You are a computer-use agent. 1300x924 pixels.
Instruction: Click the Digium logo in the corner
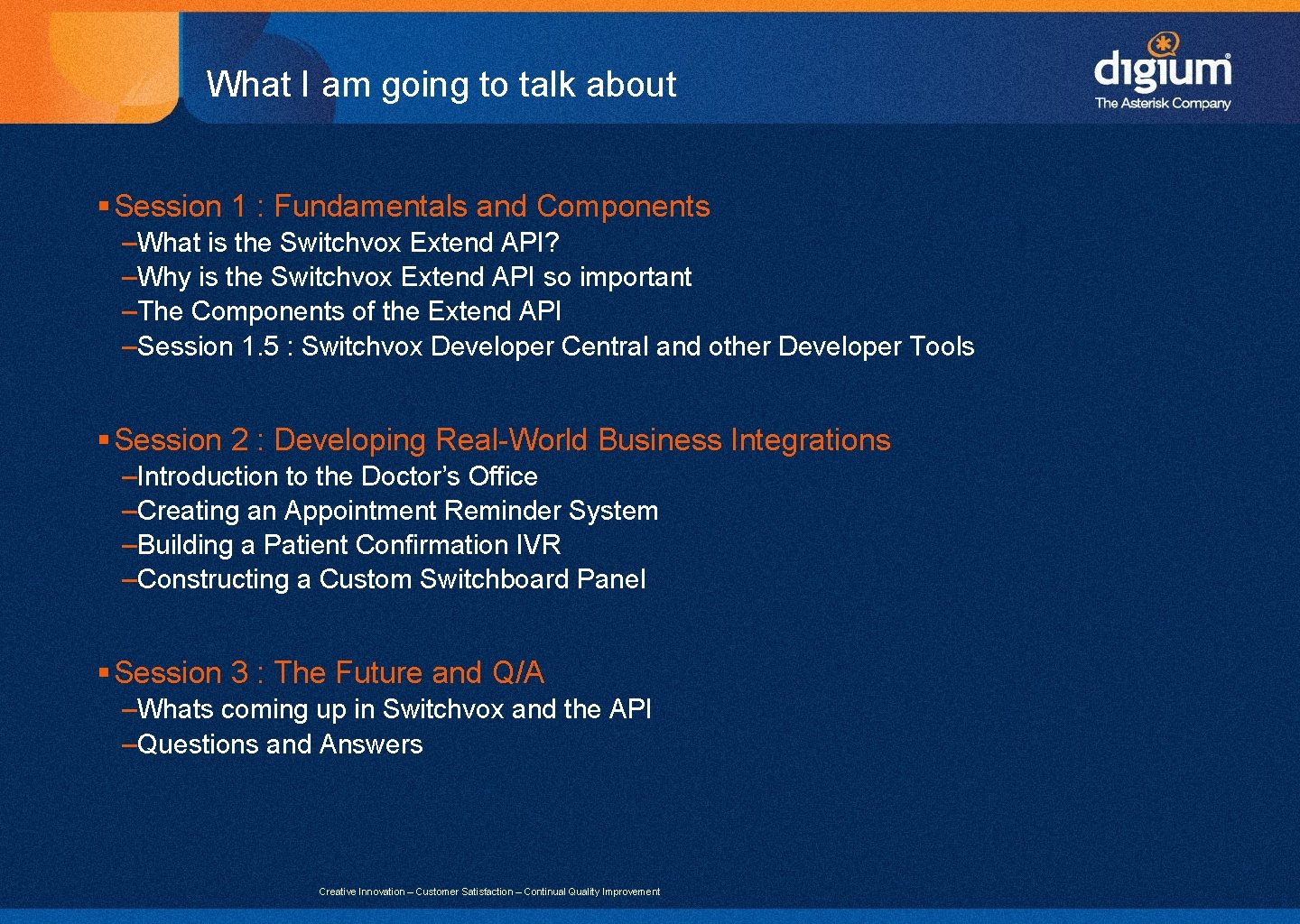tap(1162, 70)
